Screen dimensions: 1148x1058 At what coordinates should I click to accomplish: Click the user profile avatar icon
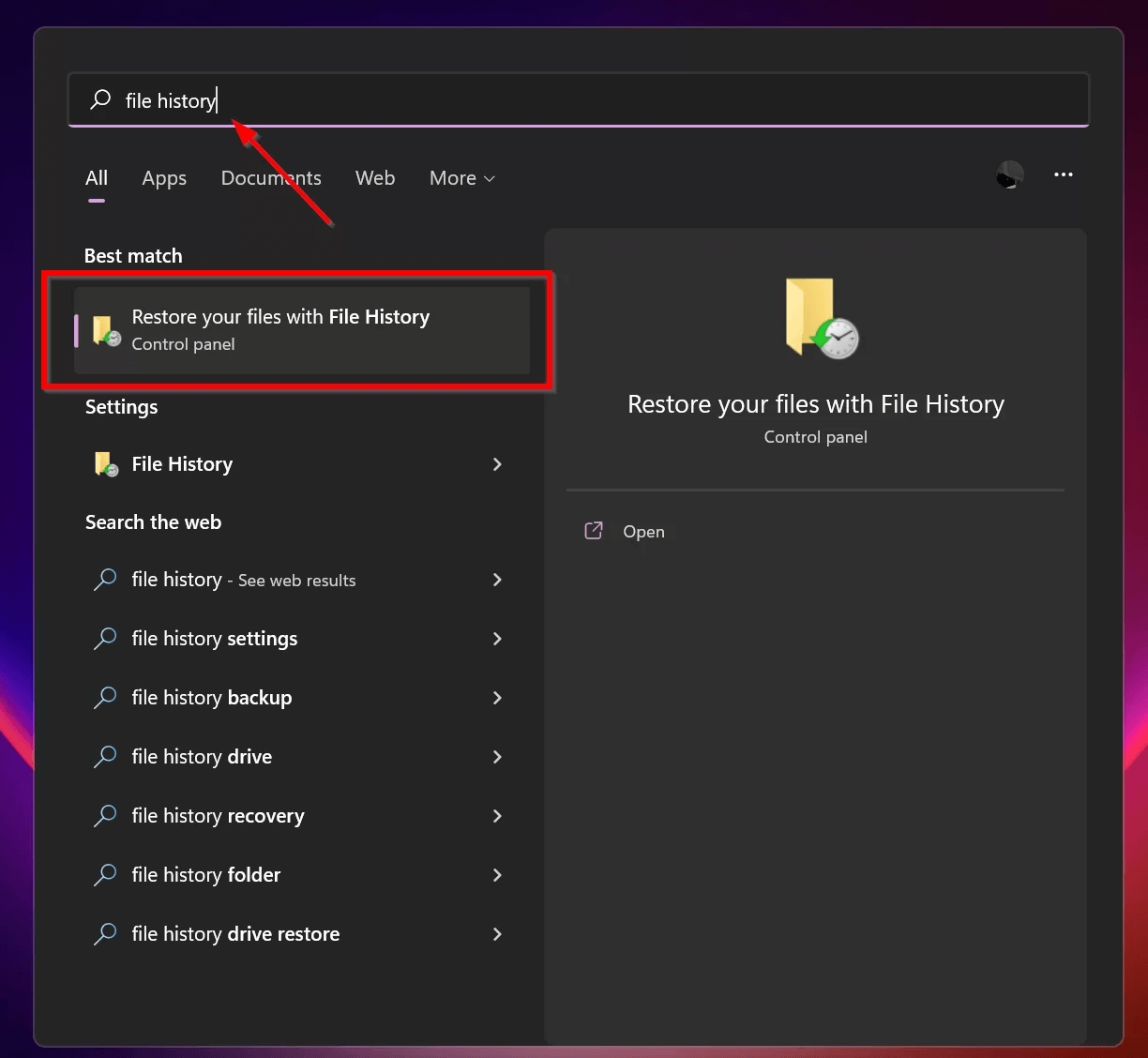(x=1009, y=175)
